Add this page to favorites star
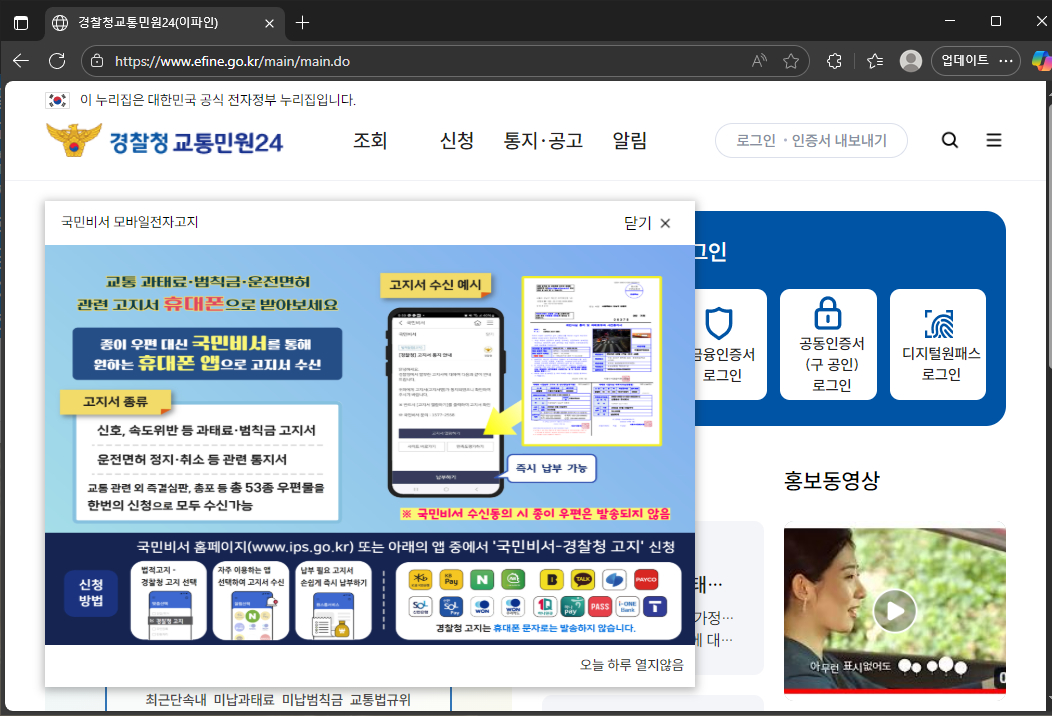 791,61
